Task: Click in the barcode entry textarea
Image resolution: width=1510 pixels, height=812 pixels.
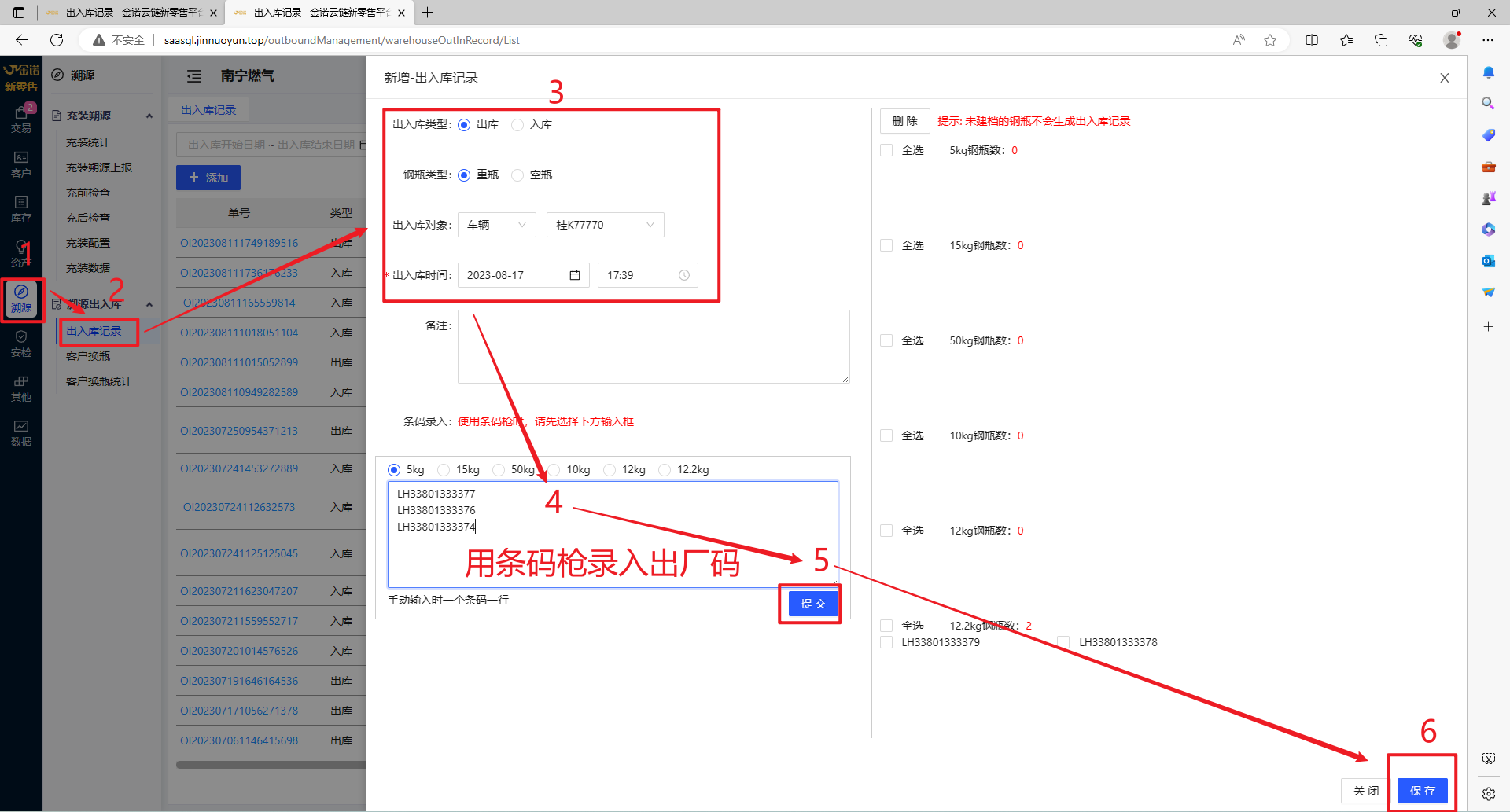Action: 613,535
